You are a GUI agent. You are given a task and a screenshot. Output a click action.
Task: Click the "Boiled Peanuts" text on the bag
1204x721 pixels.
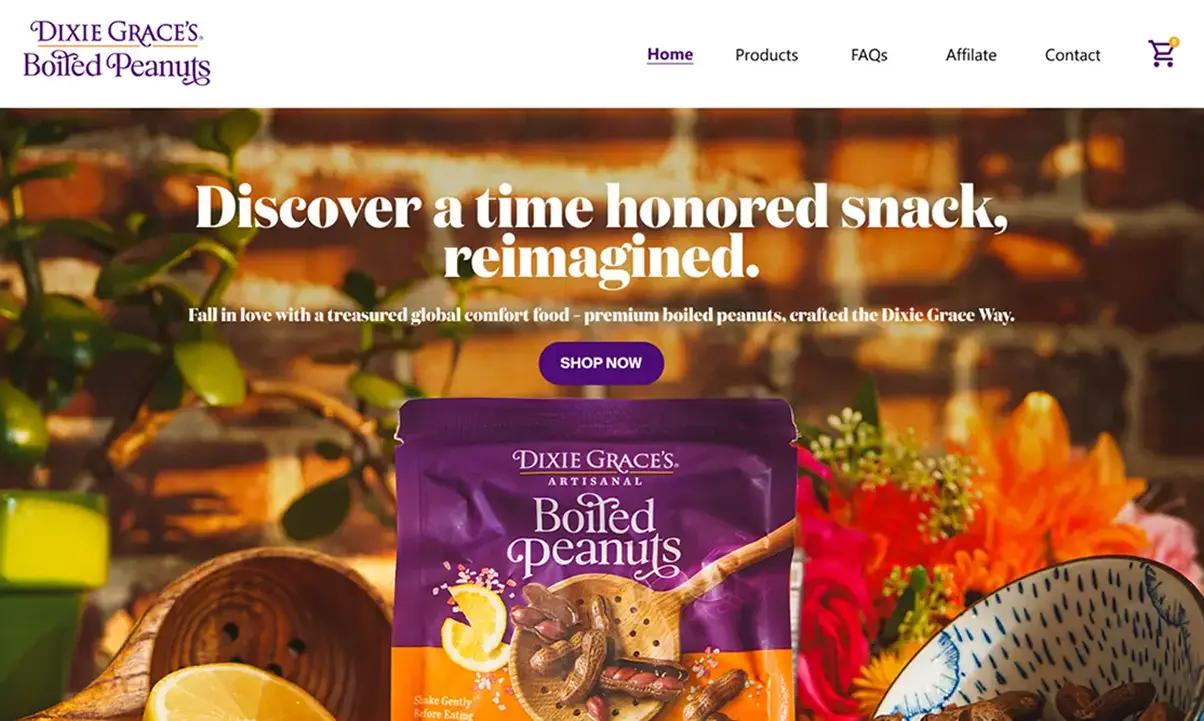pyautogui.click(x=594, y=534)
